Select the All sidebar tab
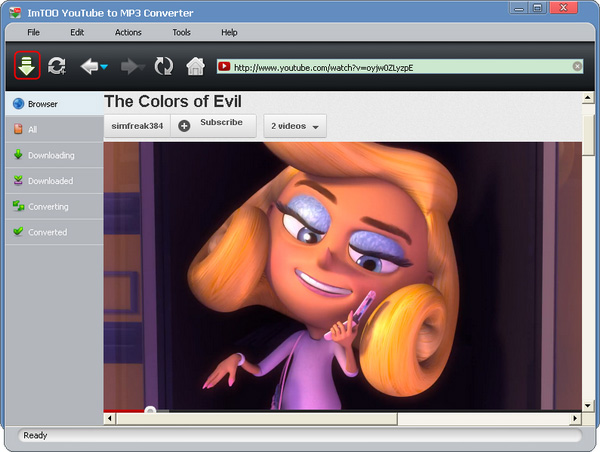Viewport: 600px width, 452px height. 55,129
